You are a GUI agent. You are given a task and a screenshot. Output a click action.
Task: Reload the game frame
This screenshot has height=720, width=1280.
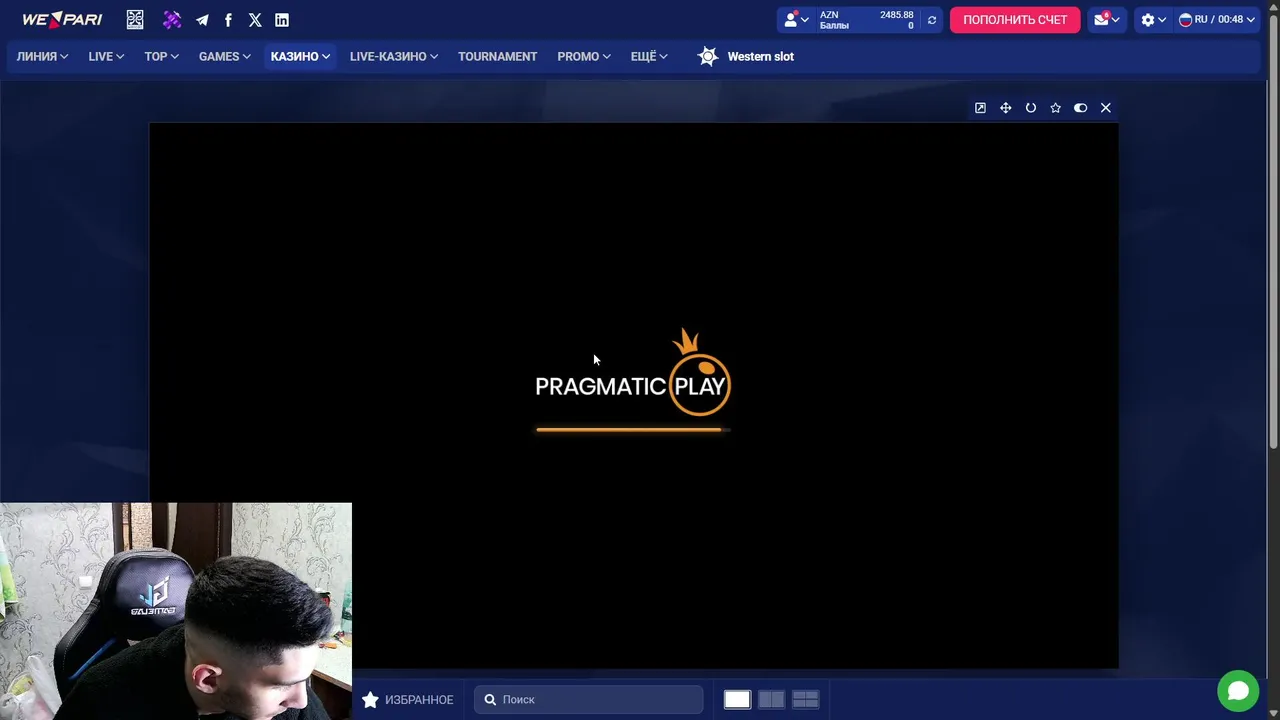(1030, 108)
